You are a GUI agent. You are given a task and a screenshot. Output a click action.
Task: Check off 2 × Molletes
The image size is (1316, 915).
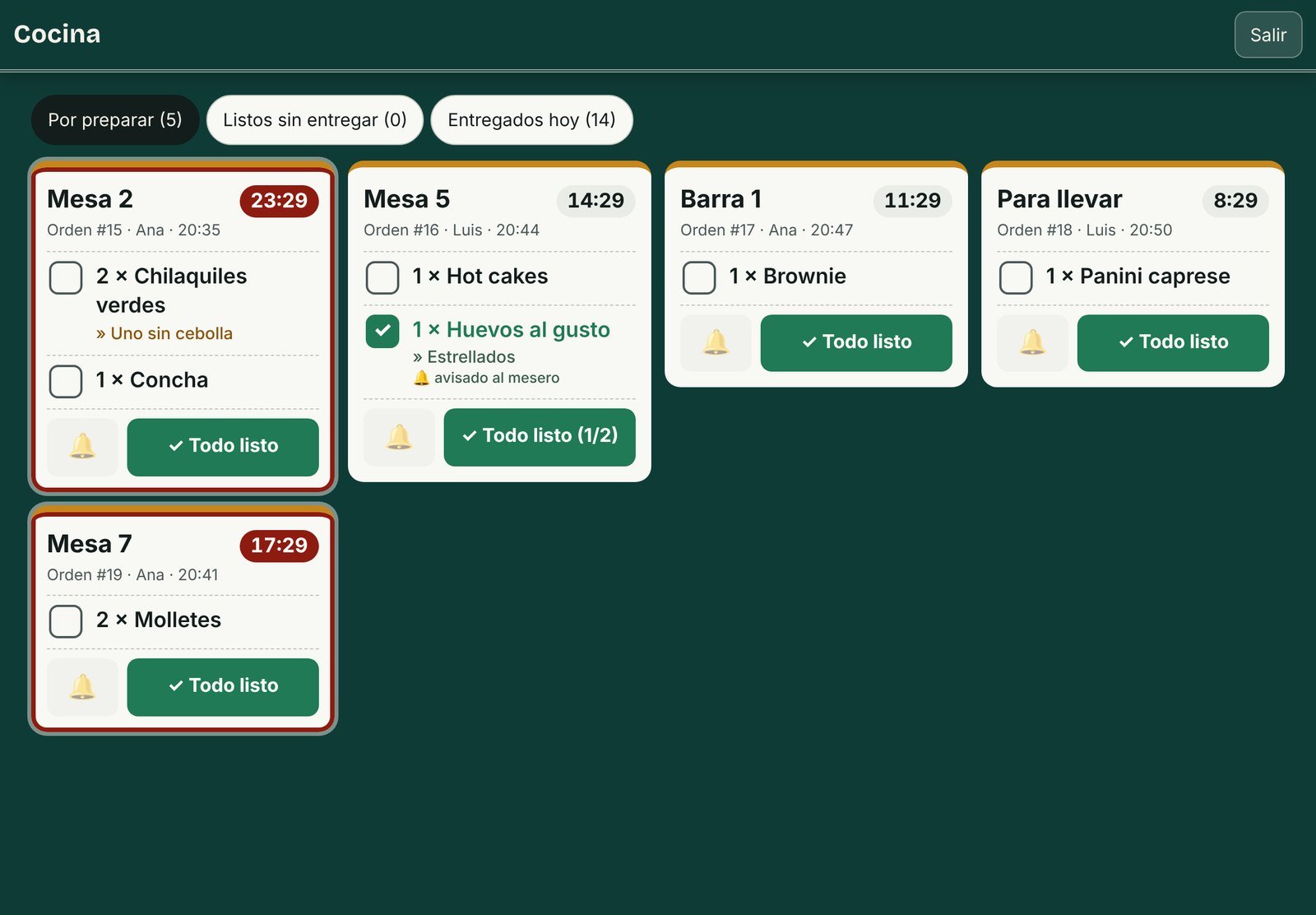[x=66, y=621]
